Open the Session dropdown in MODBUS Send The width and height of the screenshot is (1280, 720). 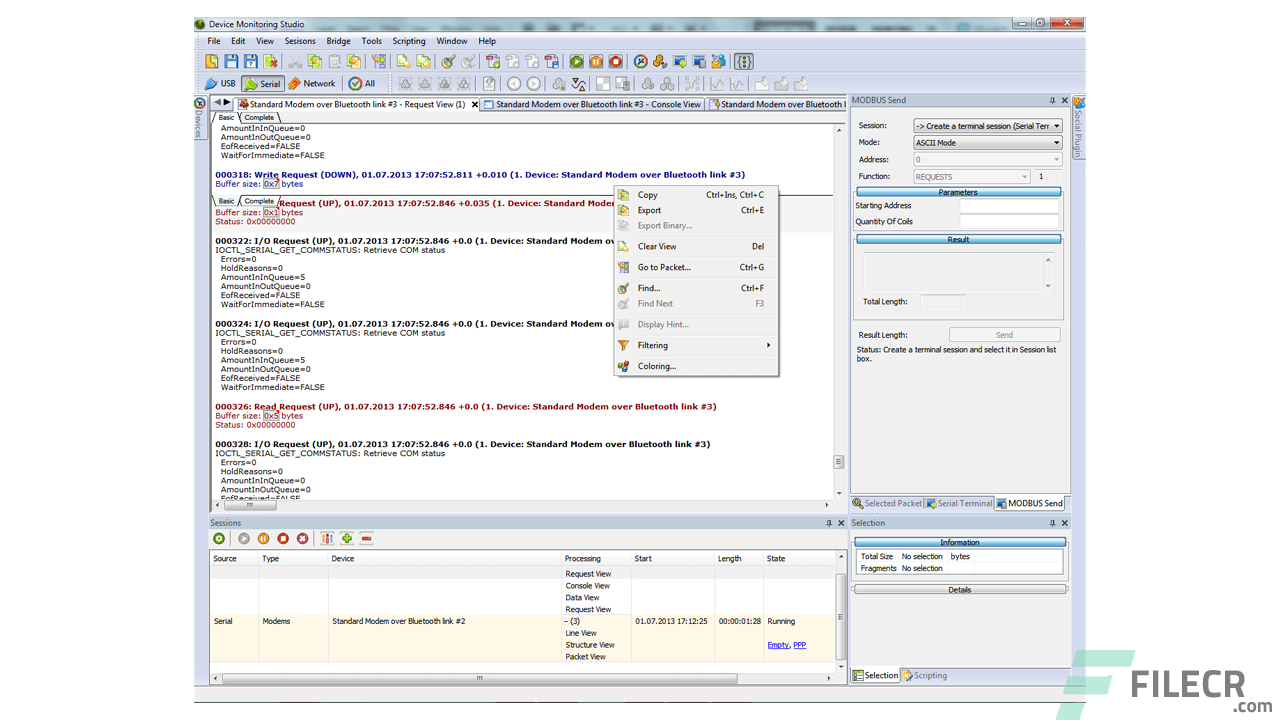[987, 126]
